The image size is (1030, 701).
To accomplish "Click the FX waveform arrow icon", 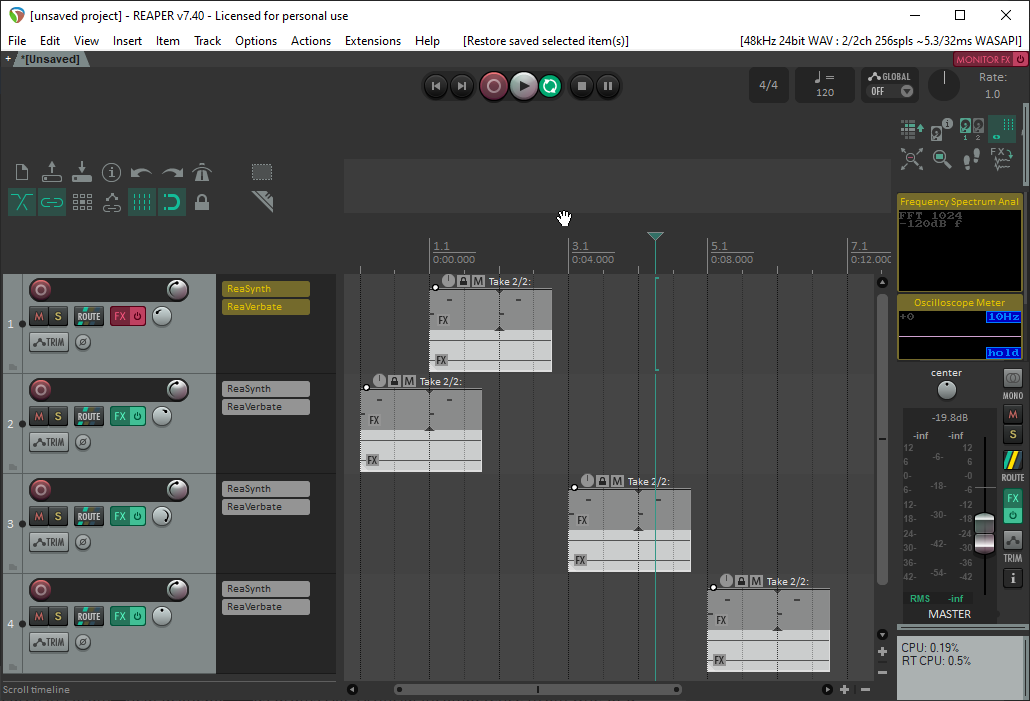I will tap(1002, 158).
